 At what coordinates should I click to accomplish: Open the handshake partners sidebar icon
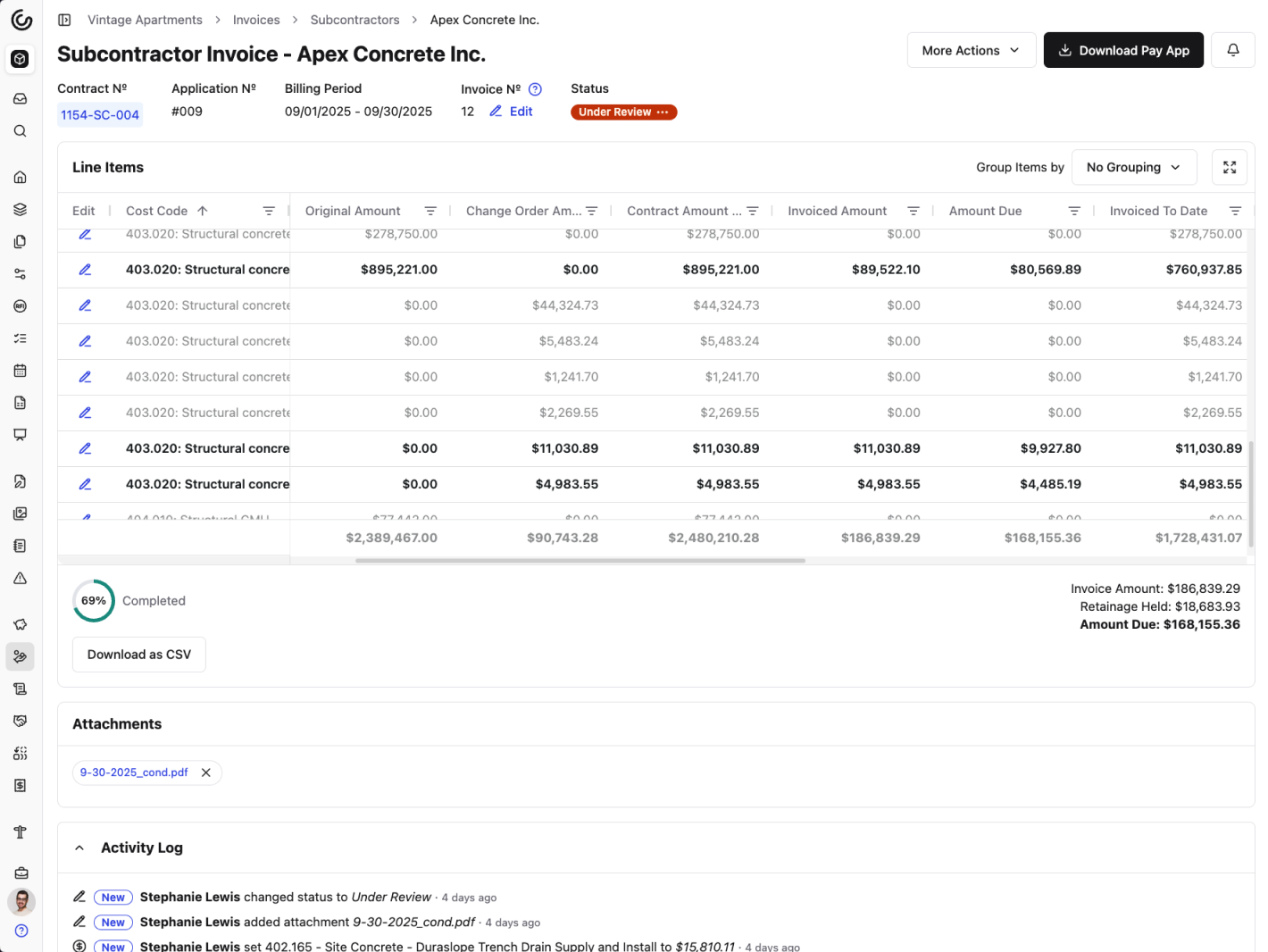20,721
